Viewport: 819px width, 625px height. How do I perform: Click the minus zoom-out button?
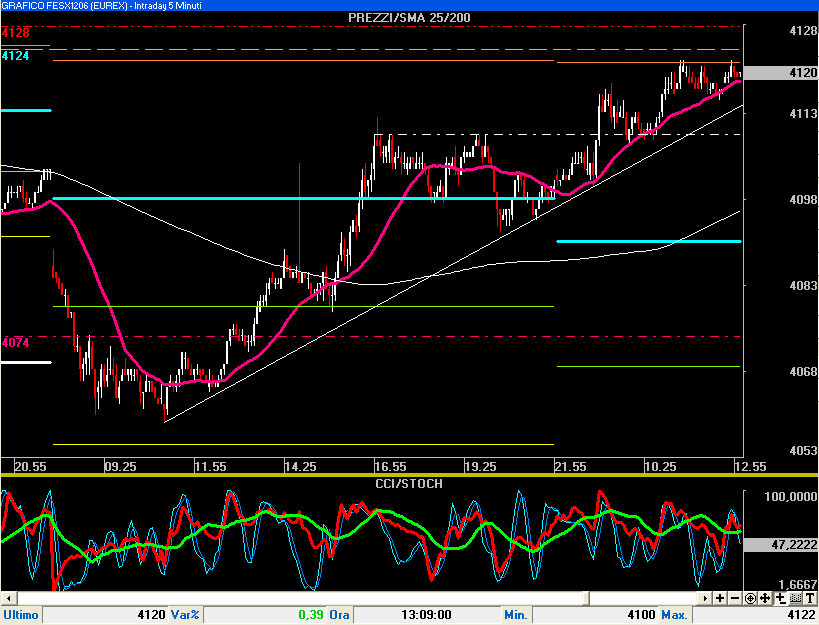pyautogui.click(x=735, y=598)
